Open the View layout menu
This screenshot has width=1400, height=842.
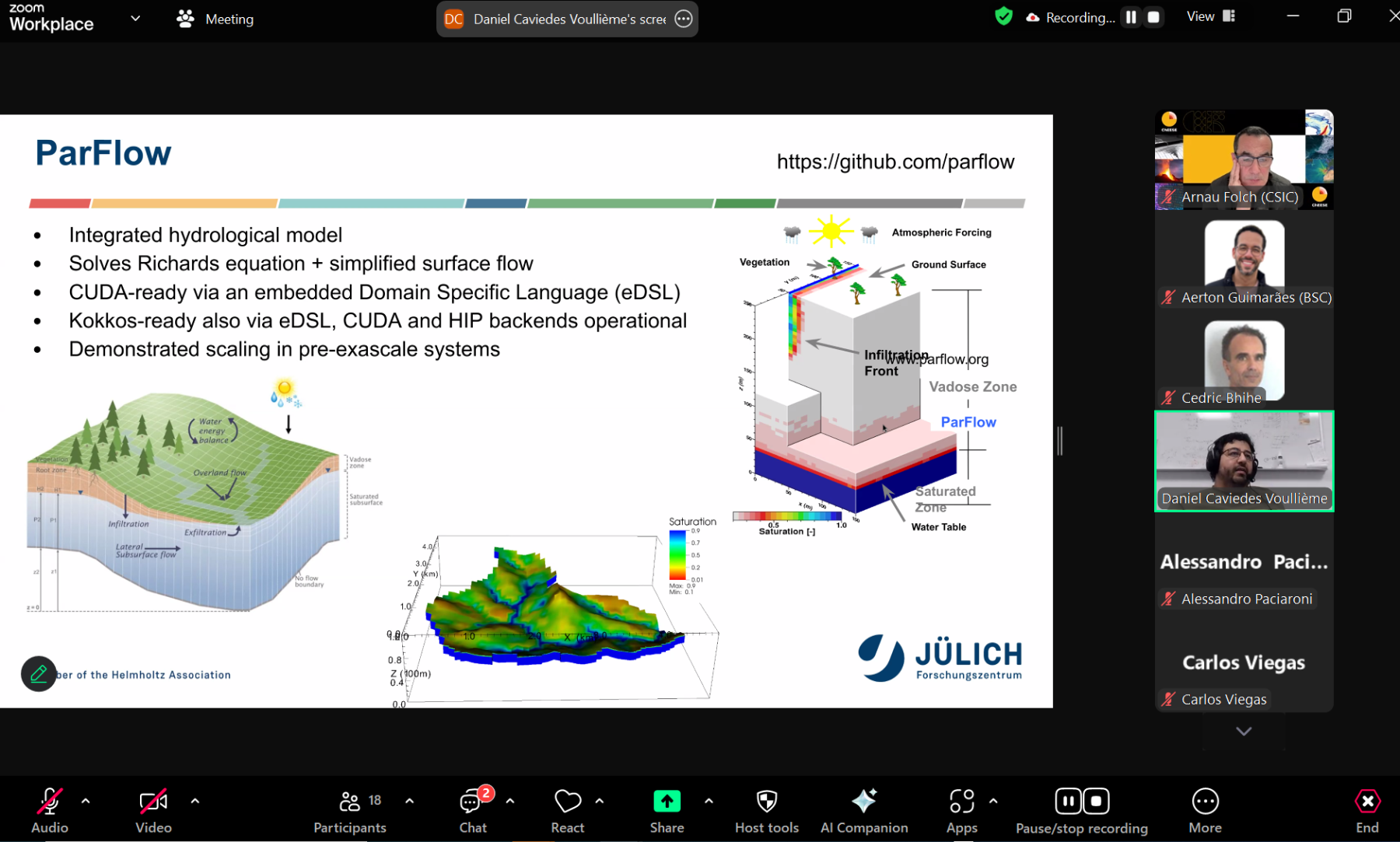tap(1210, 16)
